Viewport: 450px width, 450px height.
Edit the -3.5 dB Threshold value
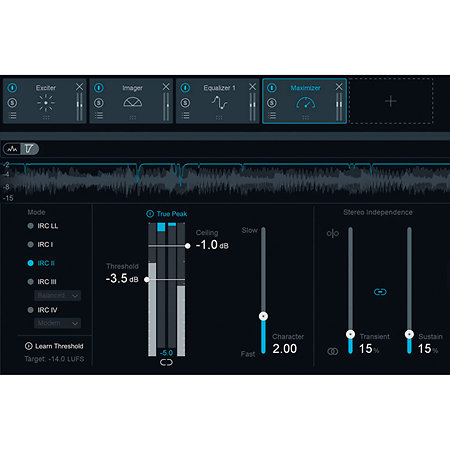point(122,278)
